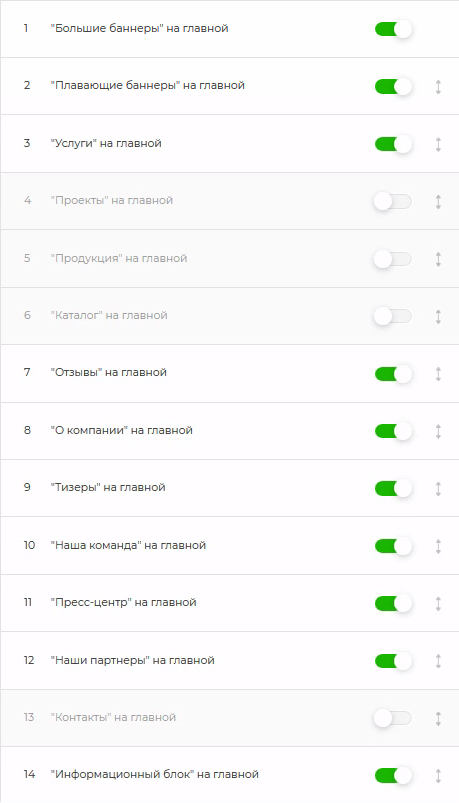Select the "Пресс-центр" на главной row text

tap(123, 602)
